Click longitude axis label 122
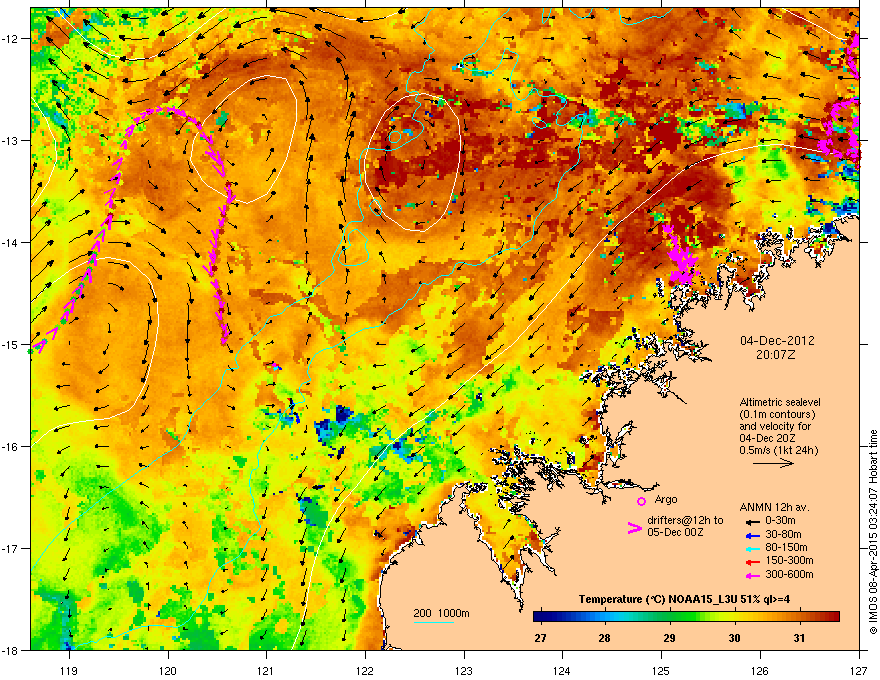Image resolution: width=880 pixels, height=680 pixels. [x=365, y=670]
